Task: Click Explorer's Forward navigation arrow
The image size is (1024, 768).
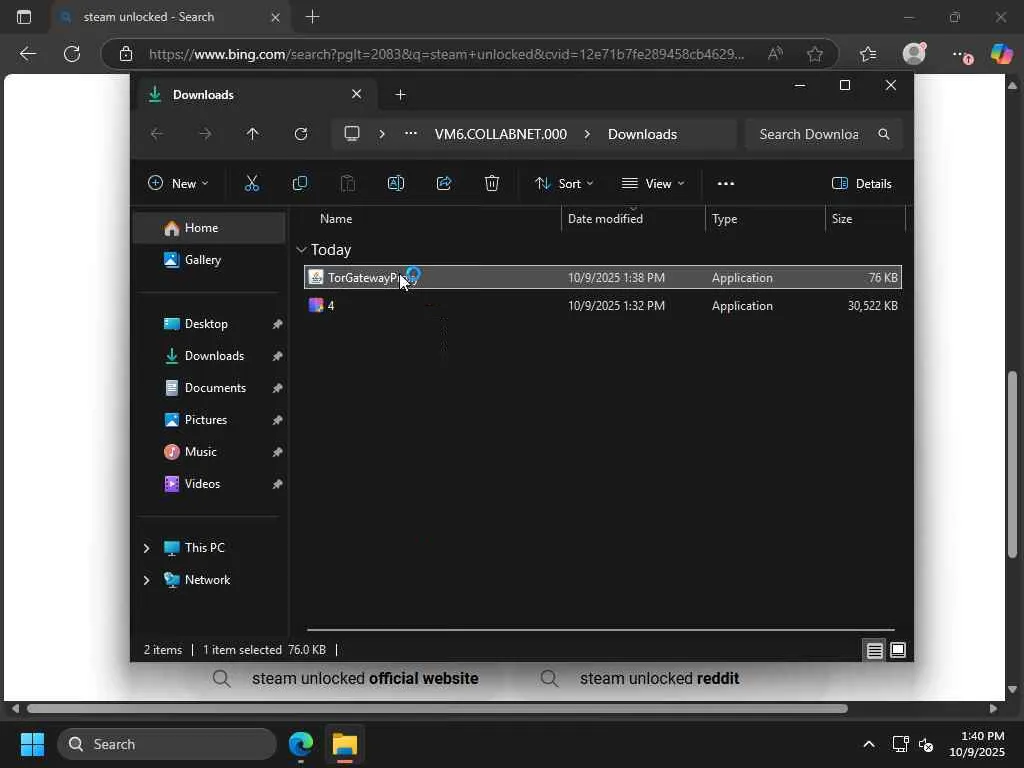Action: [x=205, y=134]
